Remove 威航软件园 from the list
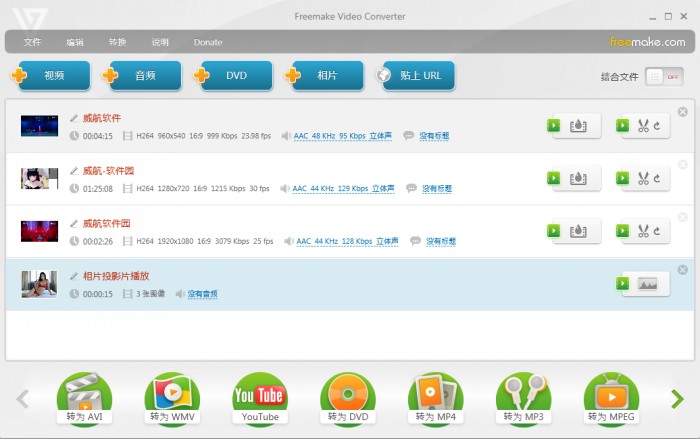 coord(683,217)
